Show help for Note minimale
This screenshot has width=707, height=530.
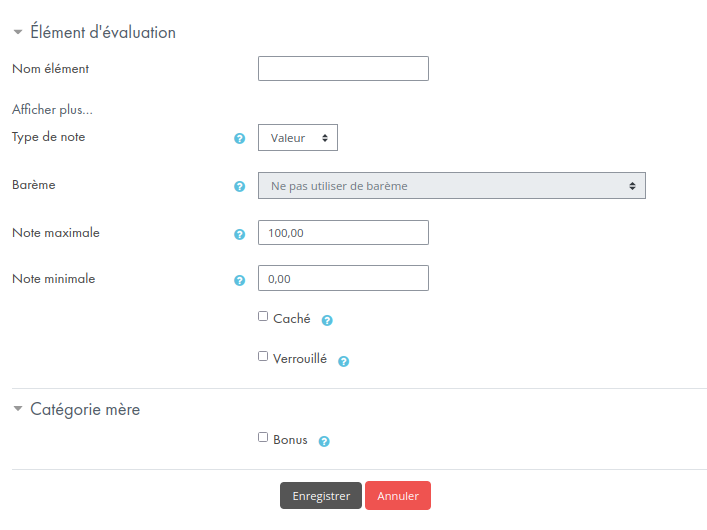(x=239, y=281)
